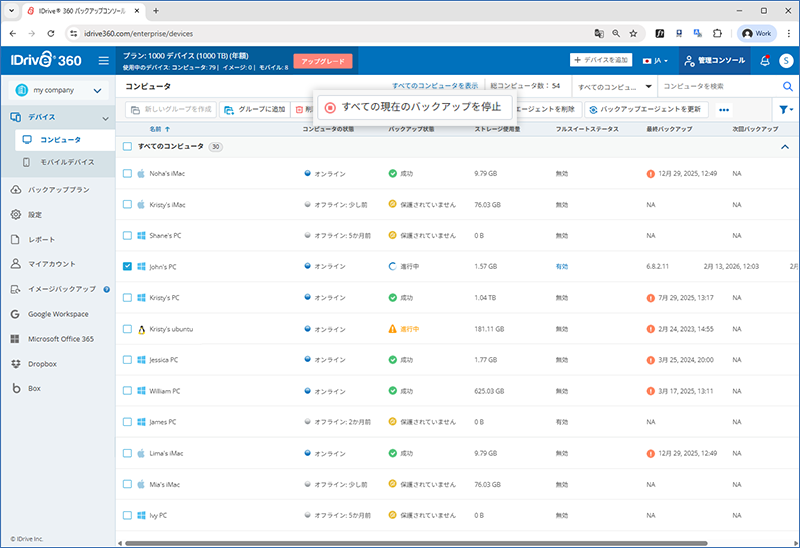Check the box for Kristy's ubuntu
Viewport: 800px width, 548px height.
click(127, 329)
